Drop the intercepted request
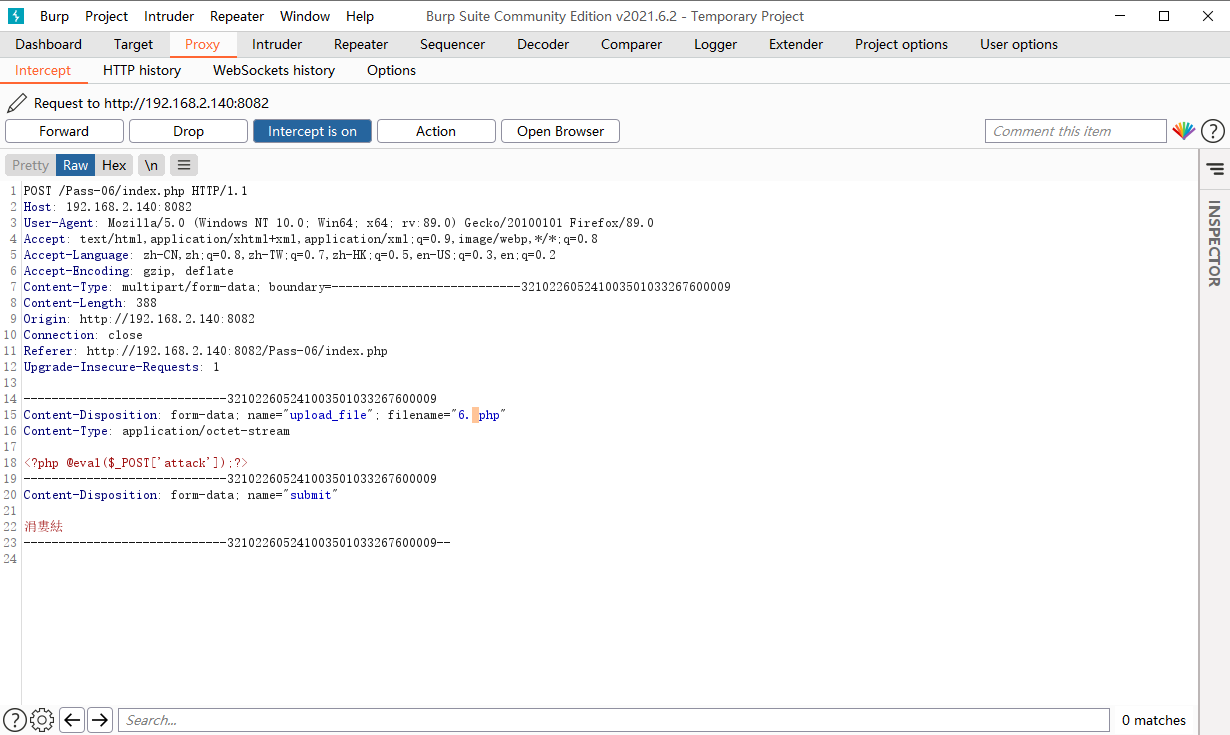This screenshot has width=1230, height=735. coord(188,131)
